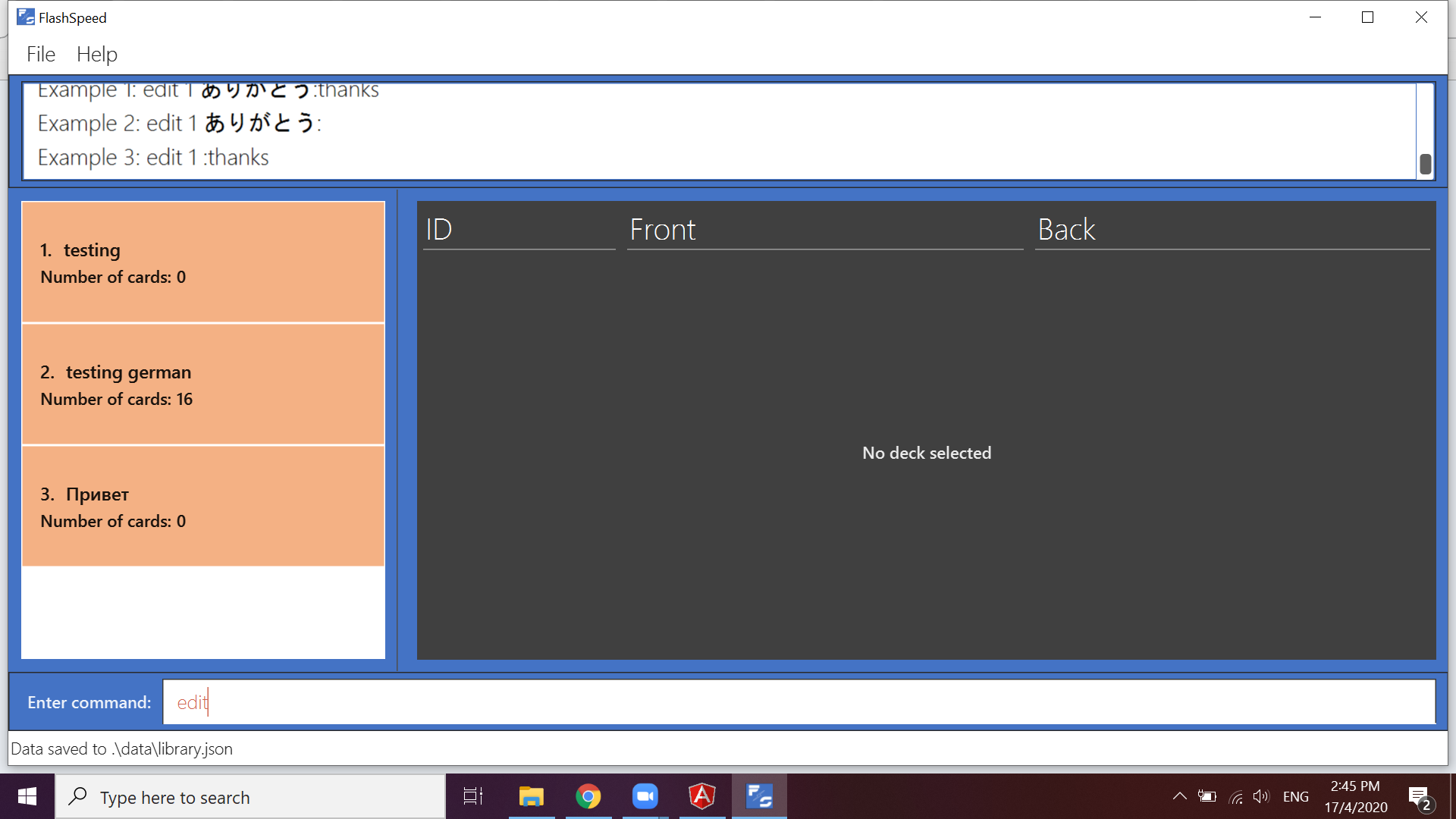Screen dimensions: 1456x819
Task: Select the 'testing german' deck
Action: click(x=202, y=384)
